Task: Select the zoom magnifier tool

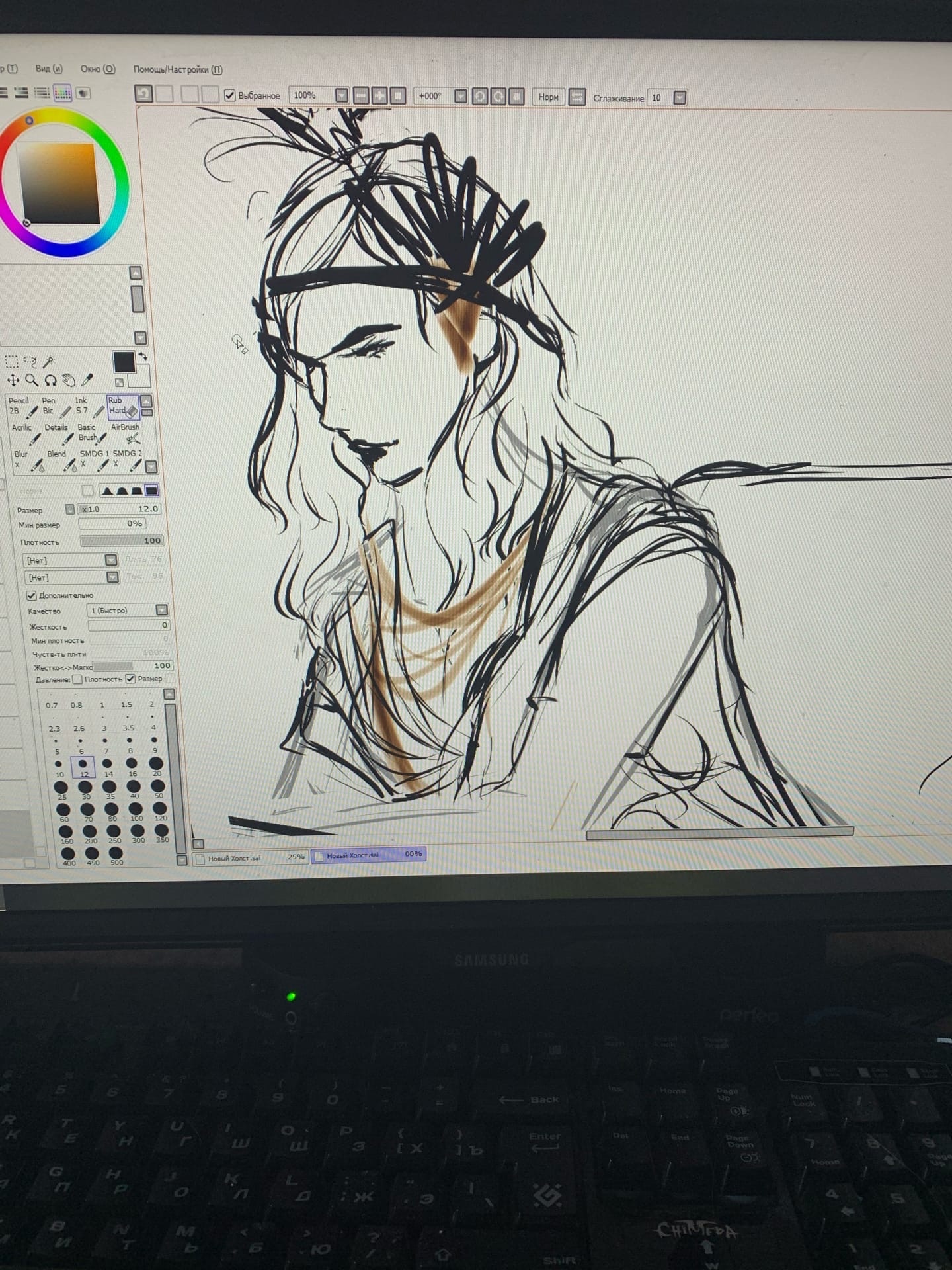Action: pos(31,380)
